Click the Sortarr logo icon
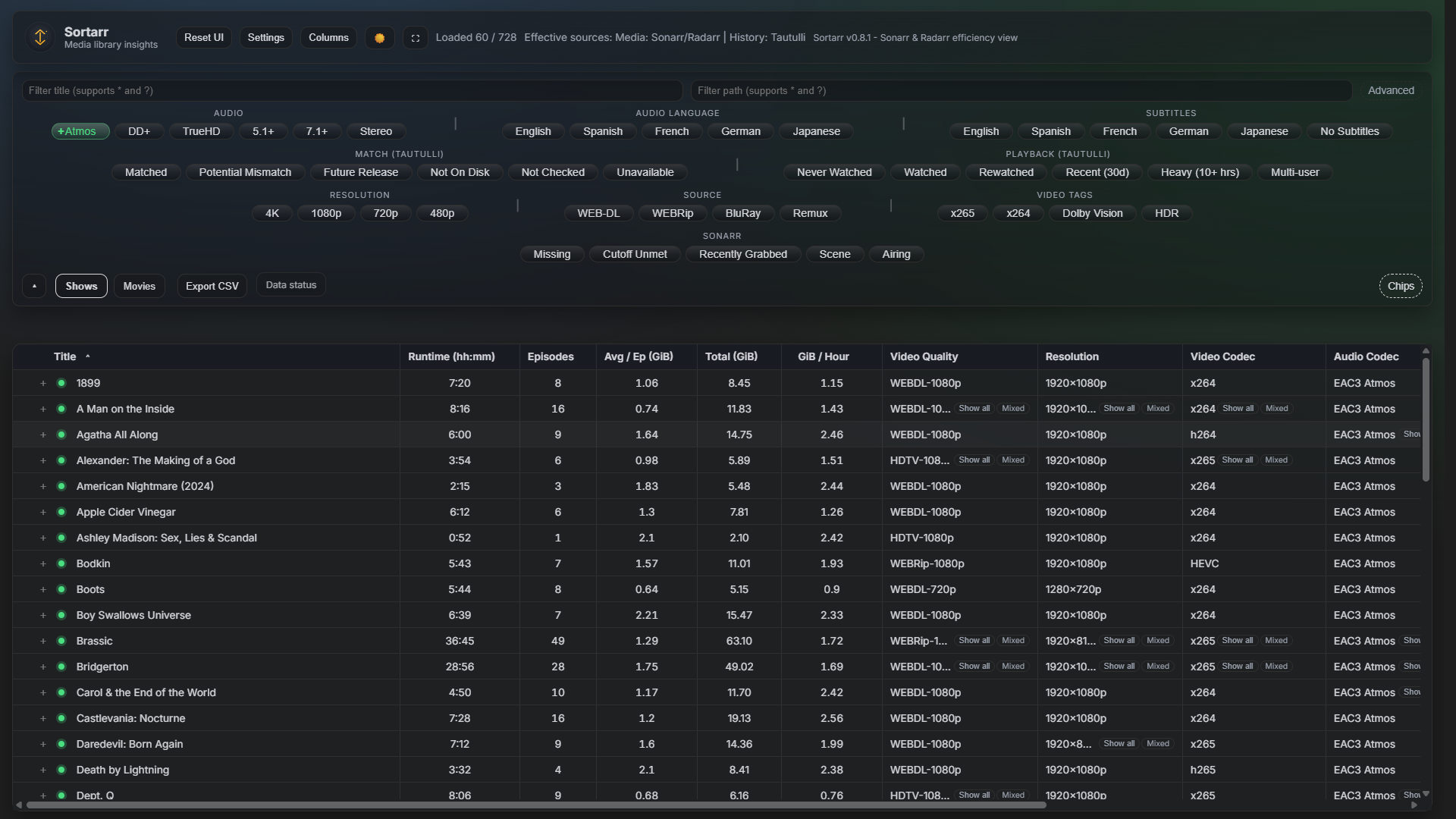The height and width of the screenshot is (819, 1456). [x=40, y=37]
